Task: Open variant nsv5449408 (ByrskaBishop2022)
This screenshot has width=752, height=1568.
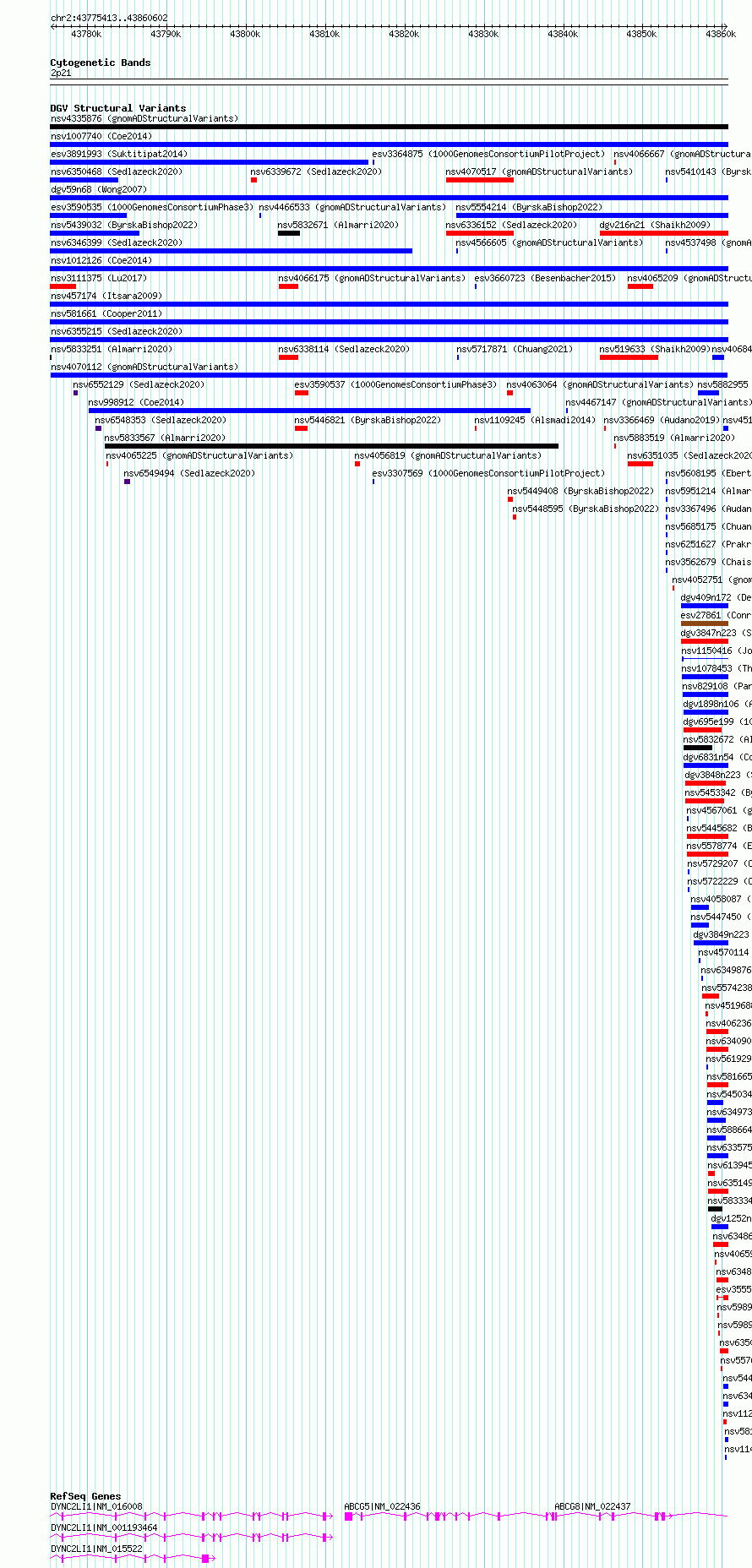Action: click(580, 491)
